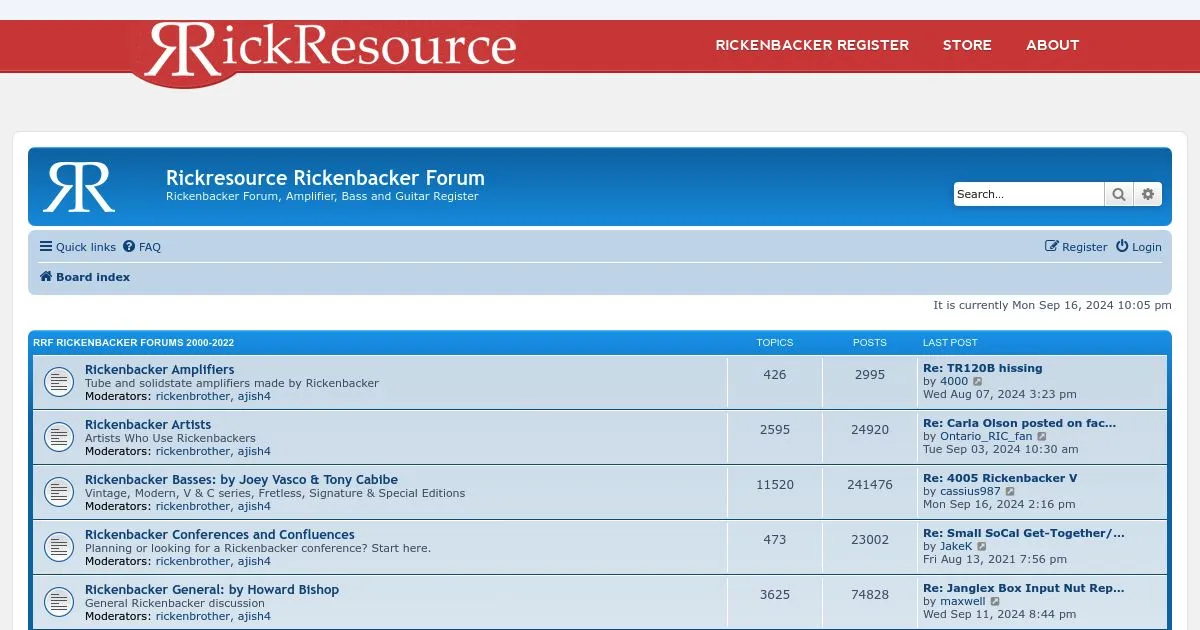The image size is (1200, 630).
Task: Open STORE in top navigation
Action: click(967, 45)
